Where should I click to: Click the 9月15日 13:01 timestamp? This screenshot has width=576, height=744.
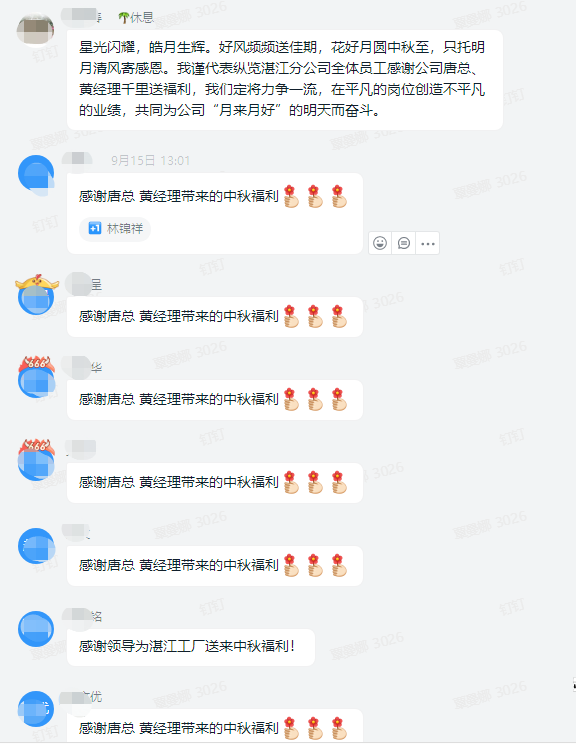150,161
